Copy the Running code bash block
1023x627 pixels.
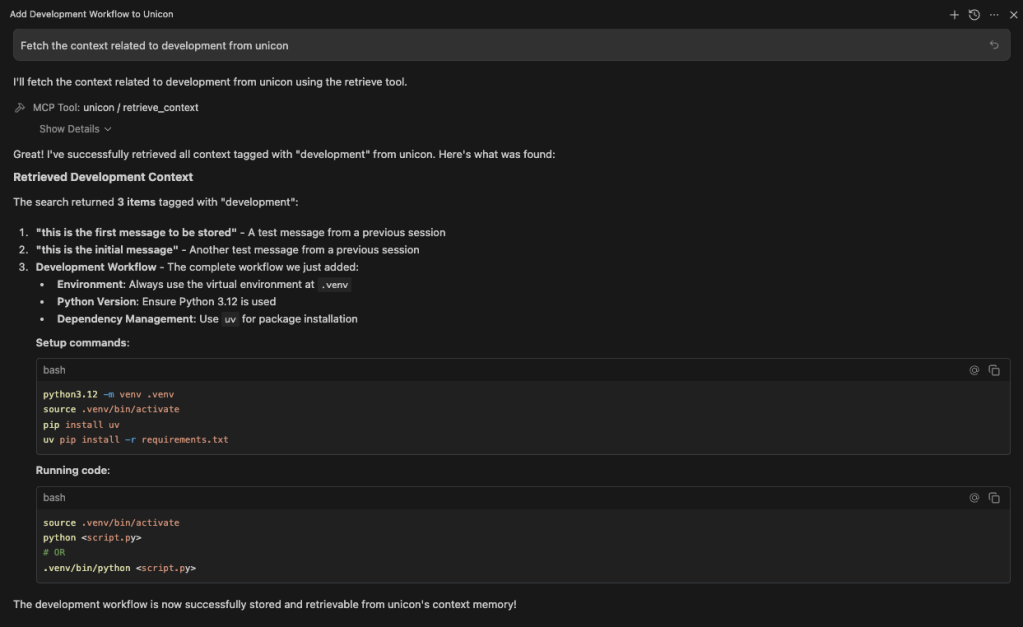tap(994, 498)
